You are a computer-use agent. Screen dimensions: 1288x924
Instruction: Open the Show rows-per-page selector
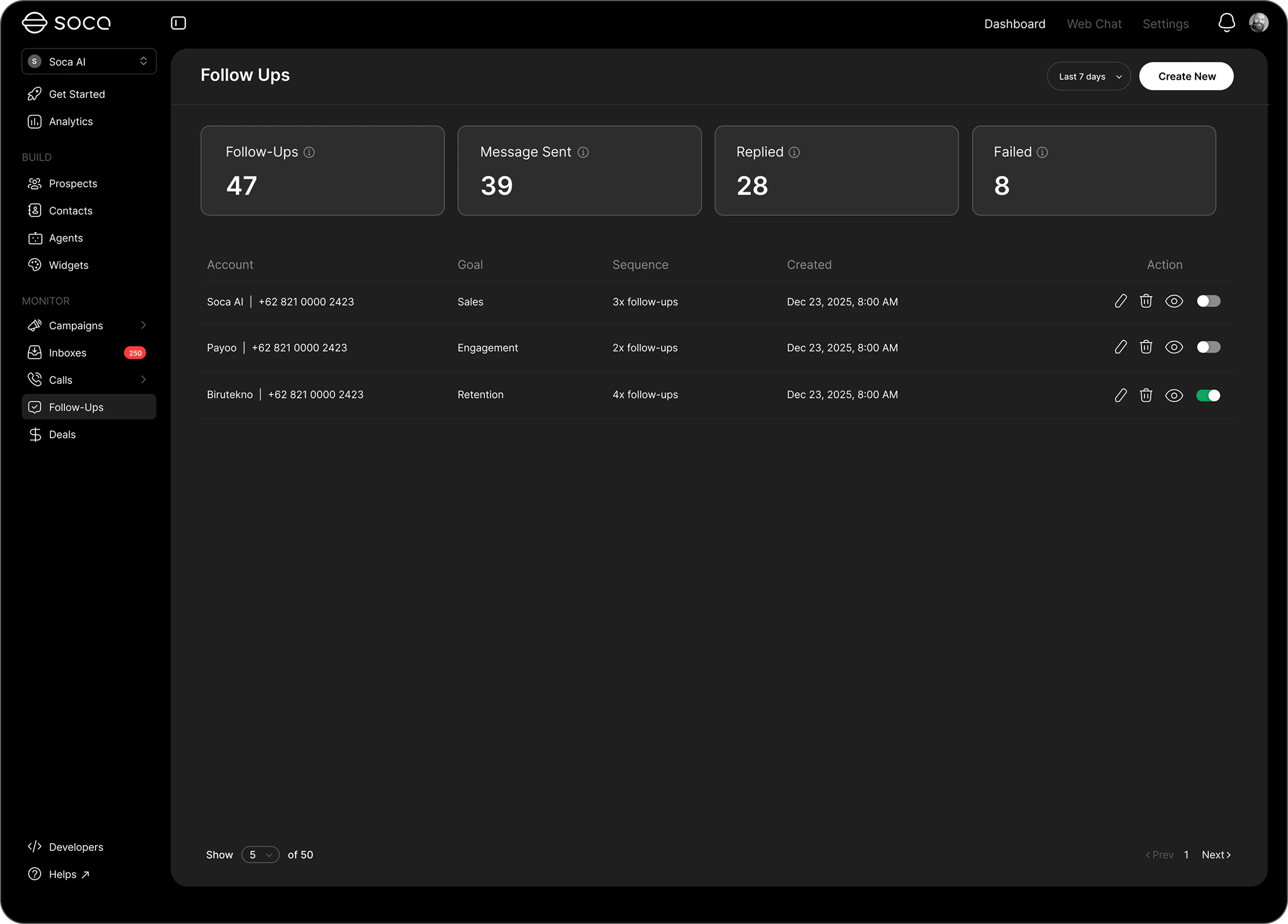tap(260, 854)
